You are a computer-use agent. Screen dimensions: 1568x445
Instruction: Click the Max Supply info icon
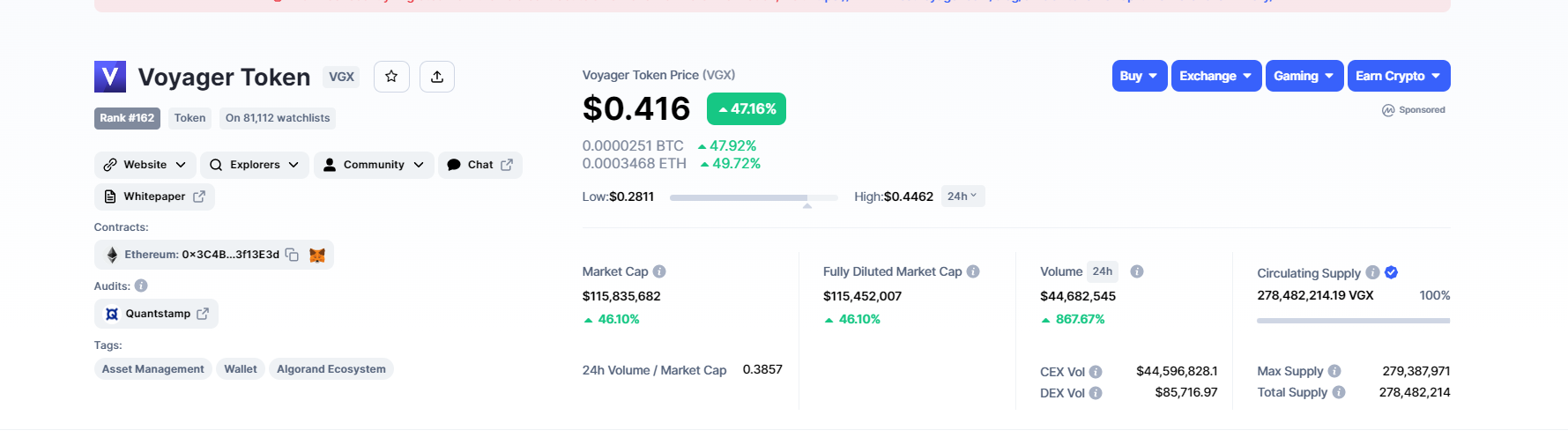click(x=1334, y=371)
